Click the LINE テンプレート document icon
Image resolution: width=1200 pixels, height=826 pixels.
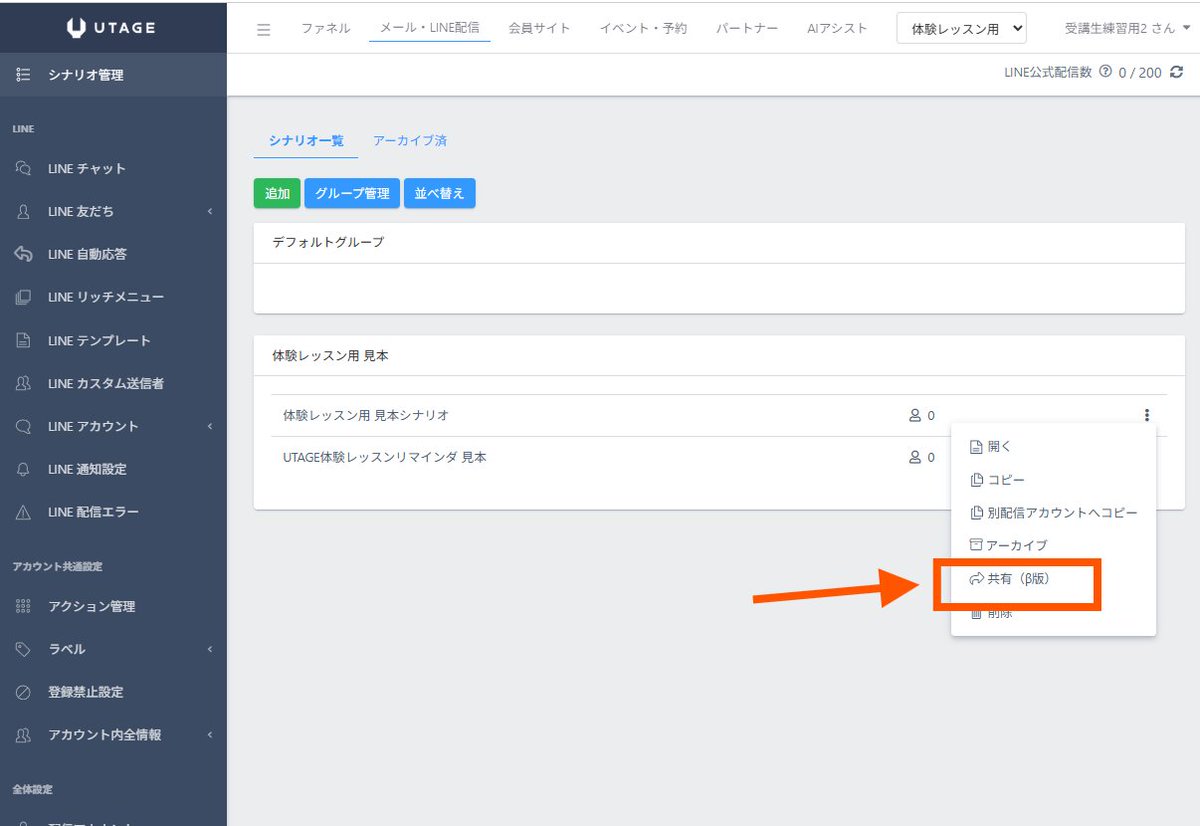point(23,340)
